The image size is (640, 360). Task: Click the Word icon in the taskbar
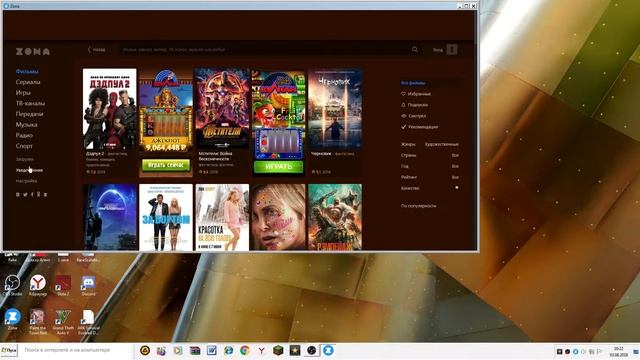[x=211, y=350]
